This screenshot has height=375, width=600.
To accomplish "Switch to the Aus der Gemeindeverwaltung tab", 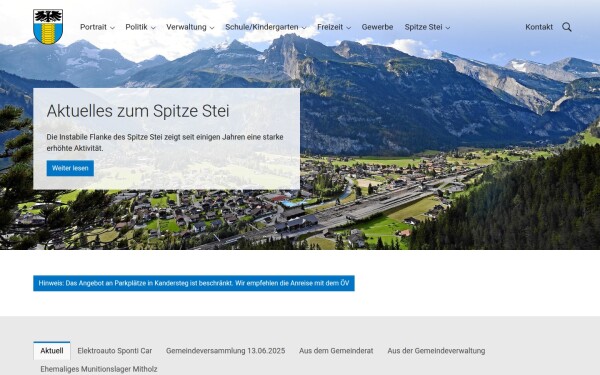I will click(436, 351).
